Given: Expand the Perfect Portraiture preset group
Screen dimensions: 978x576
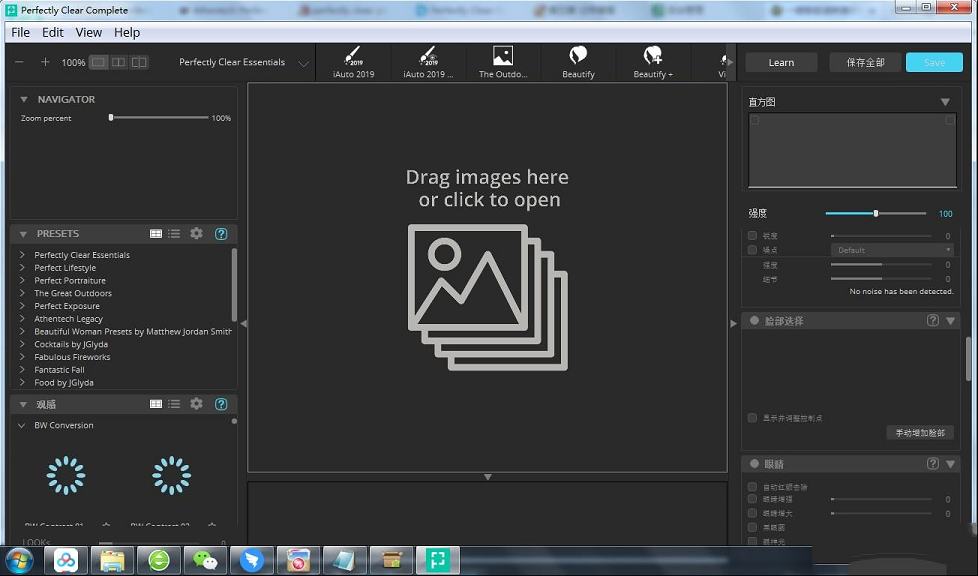Looking at the screenshot, I should click(x=22, y=281).
